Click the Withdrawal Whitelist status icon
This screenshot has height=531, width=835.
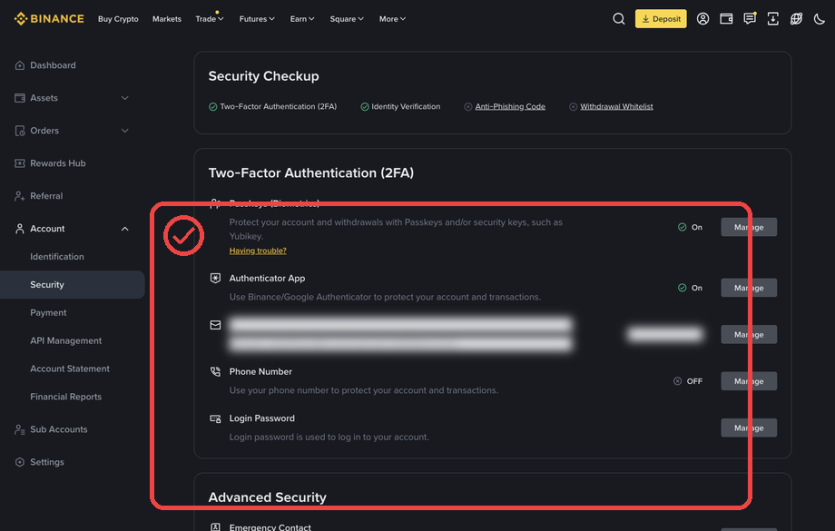[573, 107]
